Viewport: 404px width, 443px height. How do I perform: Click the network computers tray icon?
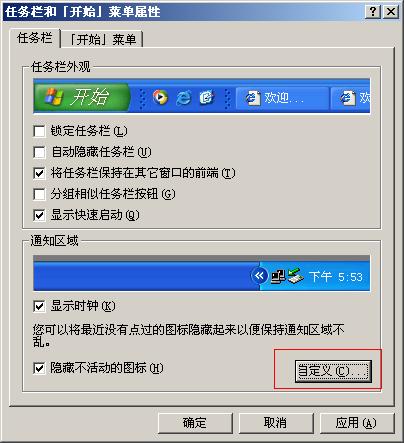tap(277, 276)
